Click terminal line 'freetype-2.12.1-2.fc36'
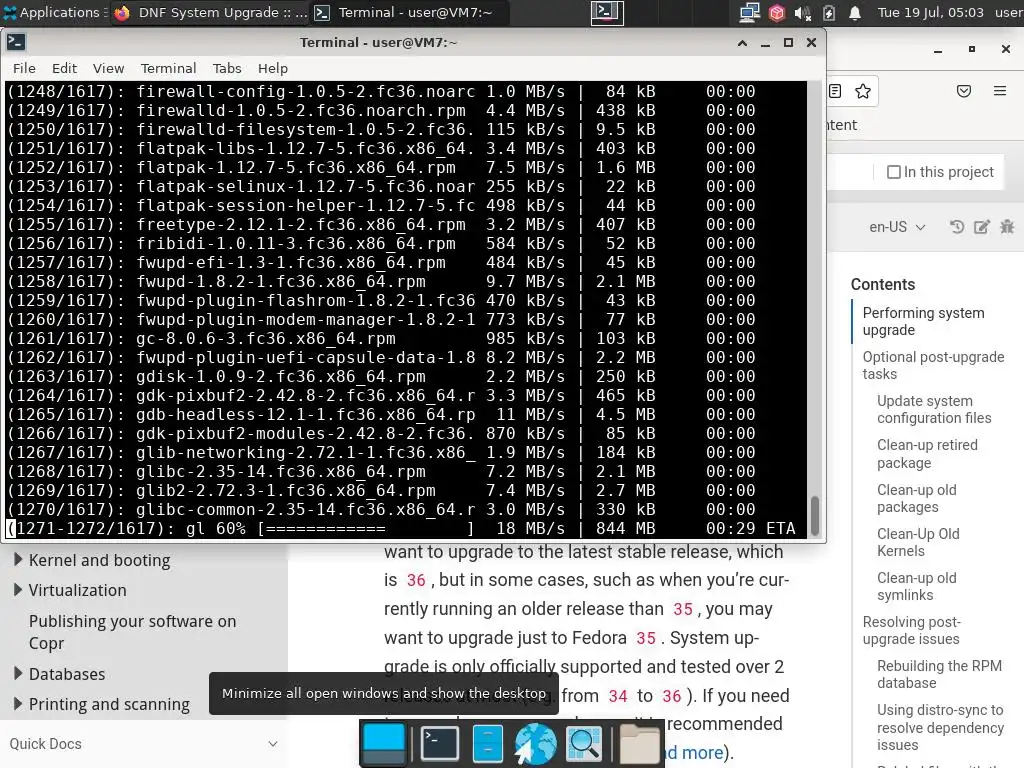The width and height of the screenshot is (1024, 768). tap(381, 224)
